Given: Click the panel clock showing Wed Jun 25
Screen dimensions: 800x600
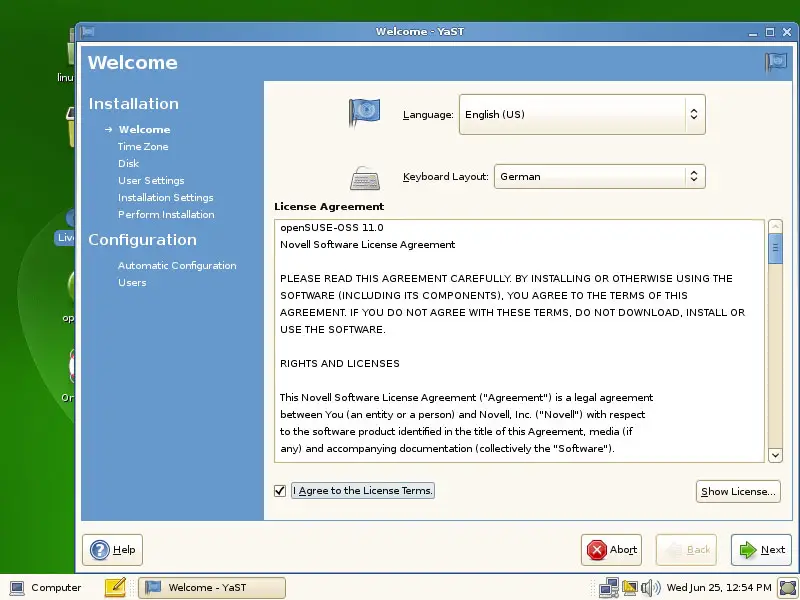Looking at the screenshot, I should click(719, 588).
